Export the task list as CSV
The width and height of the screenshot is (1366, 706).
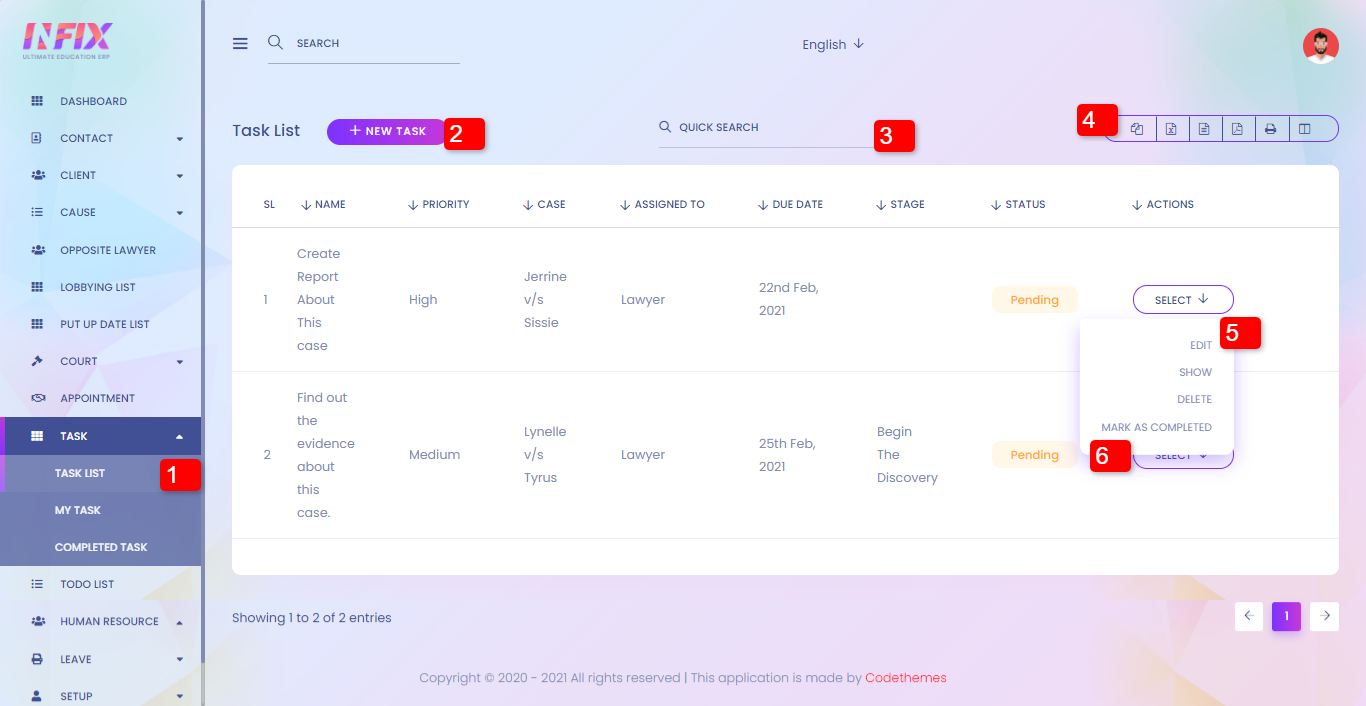pos(1204,129)
